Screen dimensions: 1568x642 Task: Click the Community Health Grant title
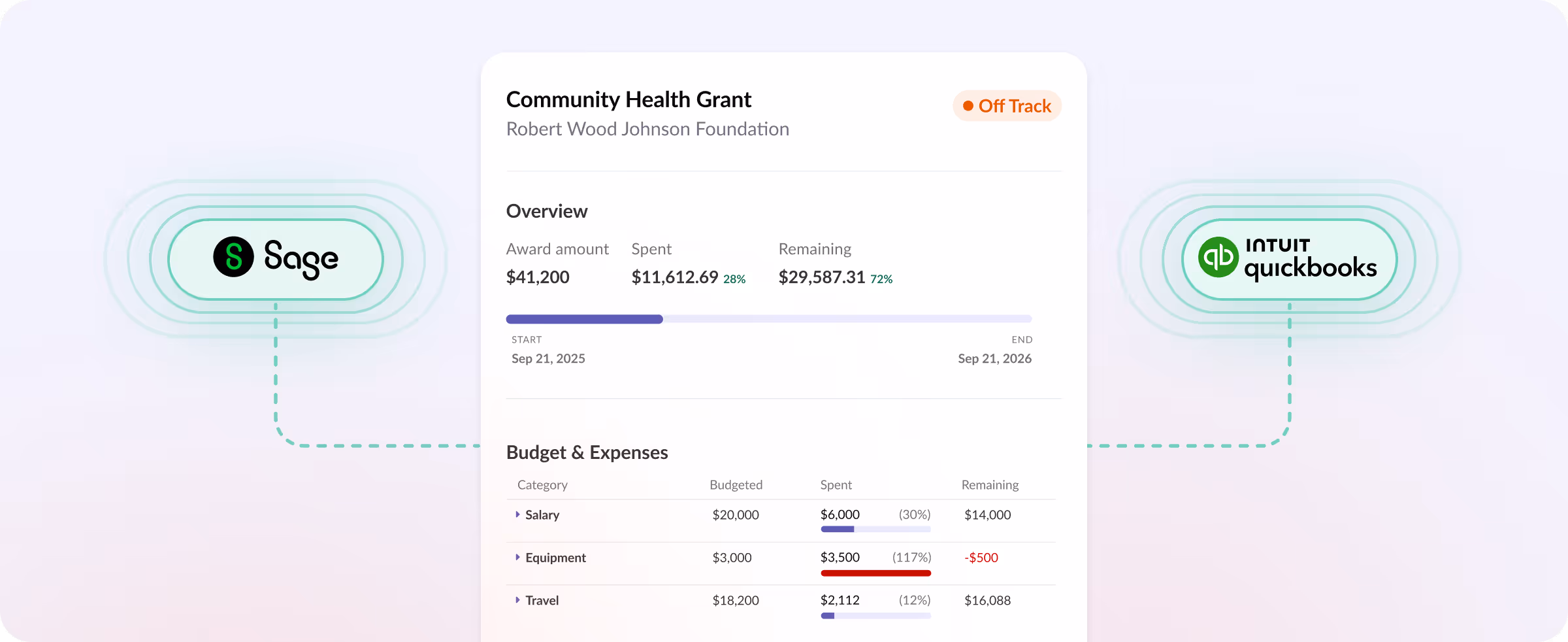tap(628, 99)
